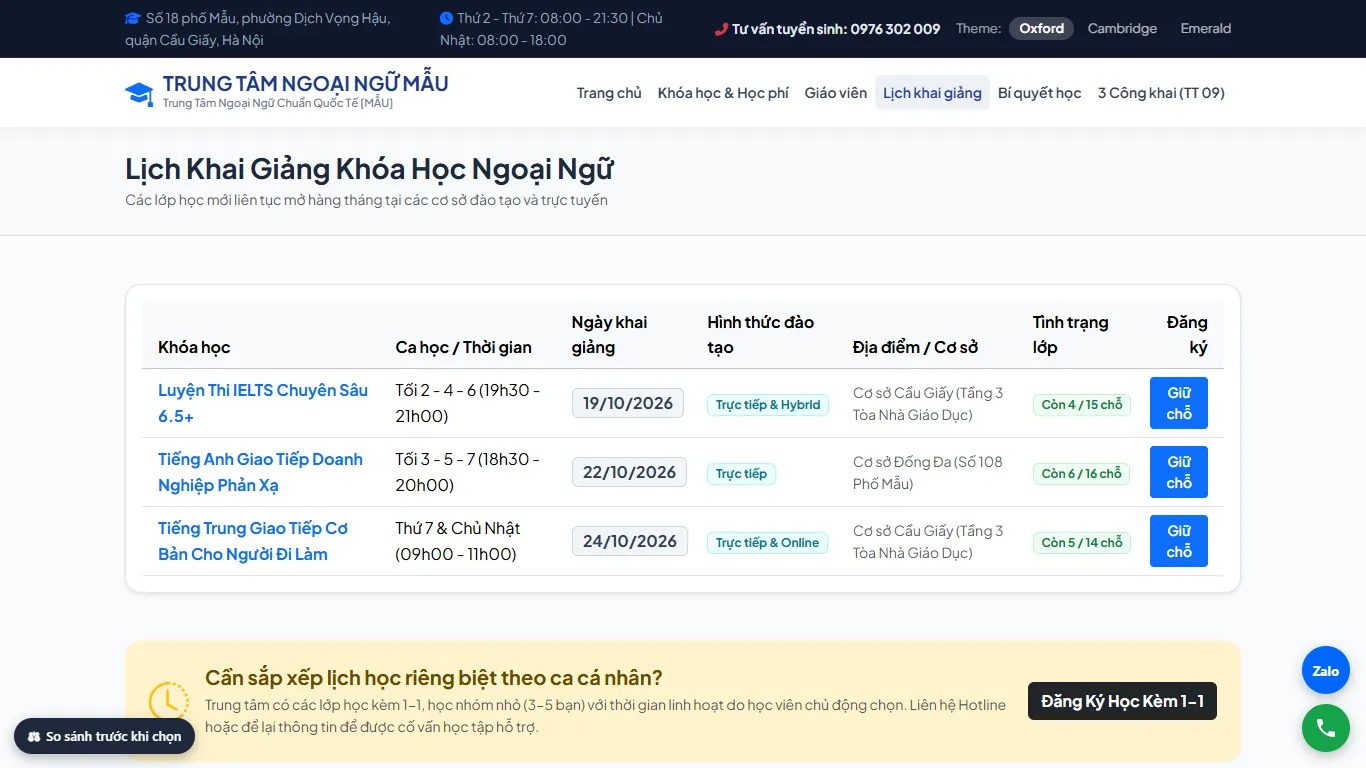This screenshot has width=1366, height=768.
Task: Select the Lịch khai giảng menu item
Action: pos(932,93)
